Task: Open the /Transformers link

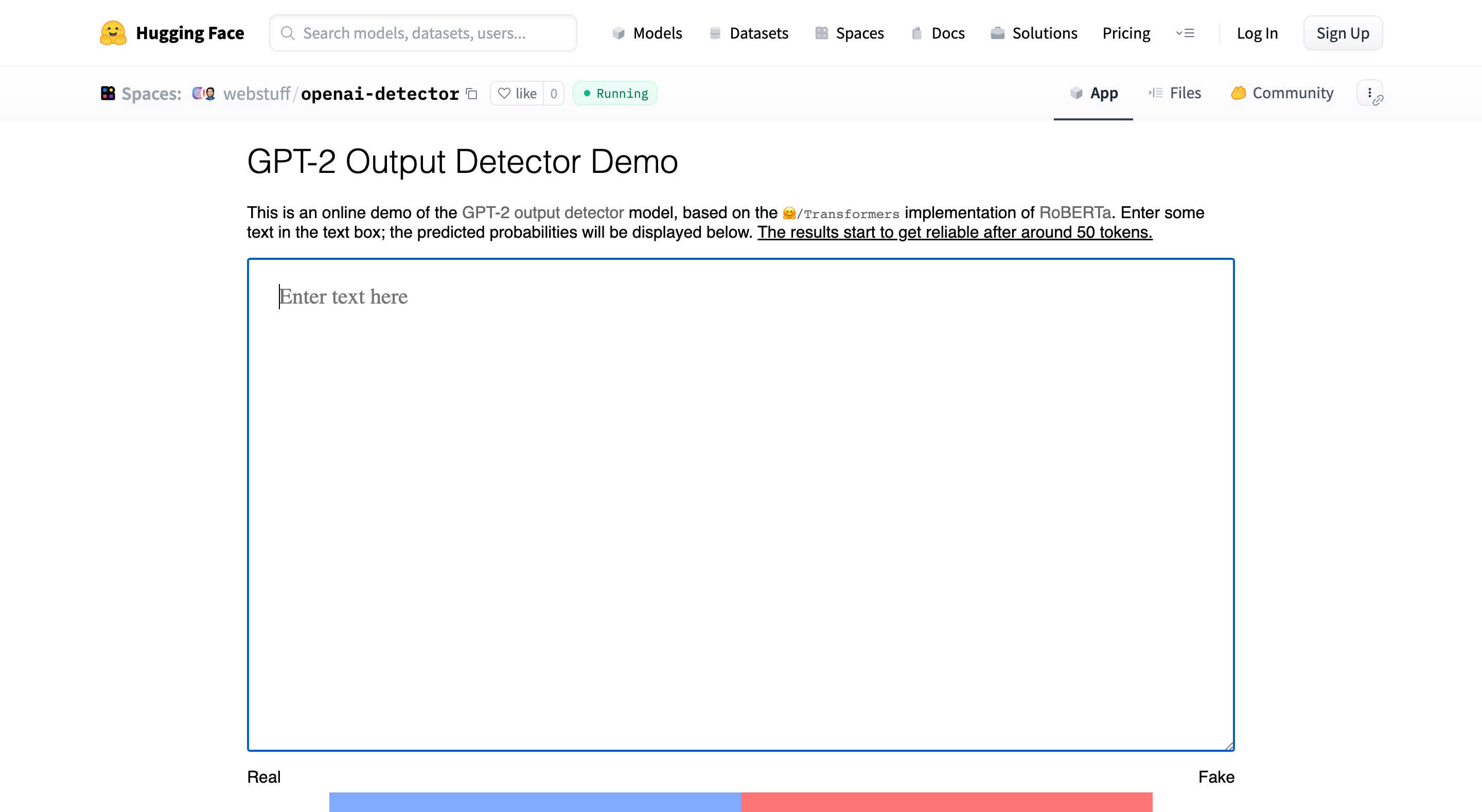Action: coord(841,214)
